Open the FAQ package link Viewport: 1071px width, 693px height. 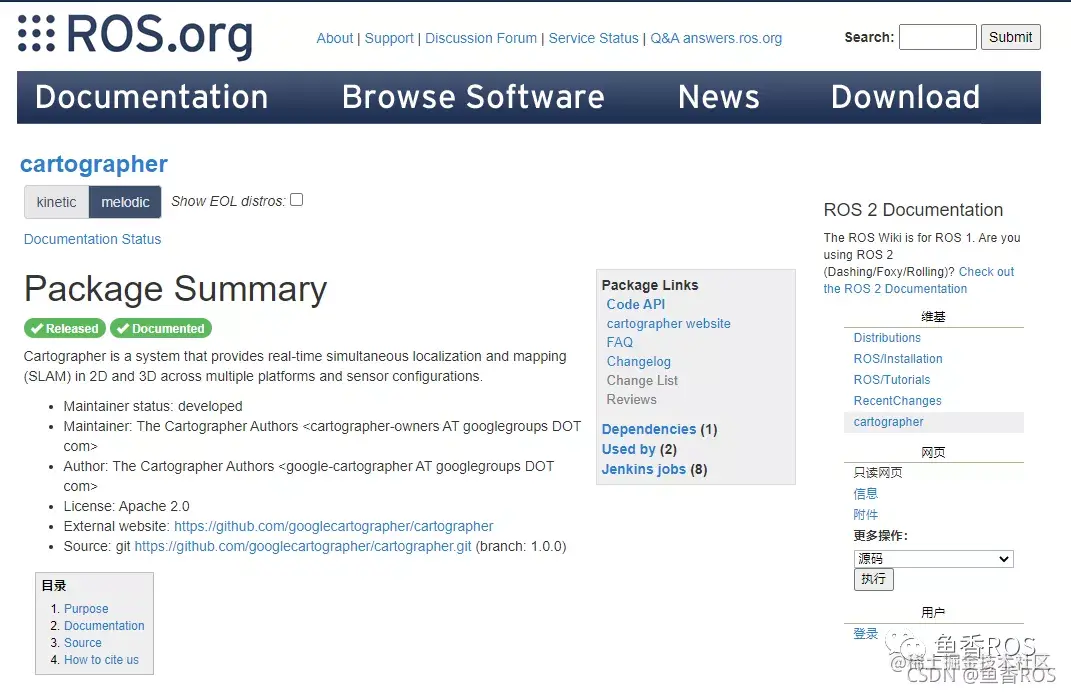(x=620, y=342)
